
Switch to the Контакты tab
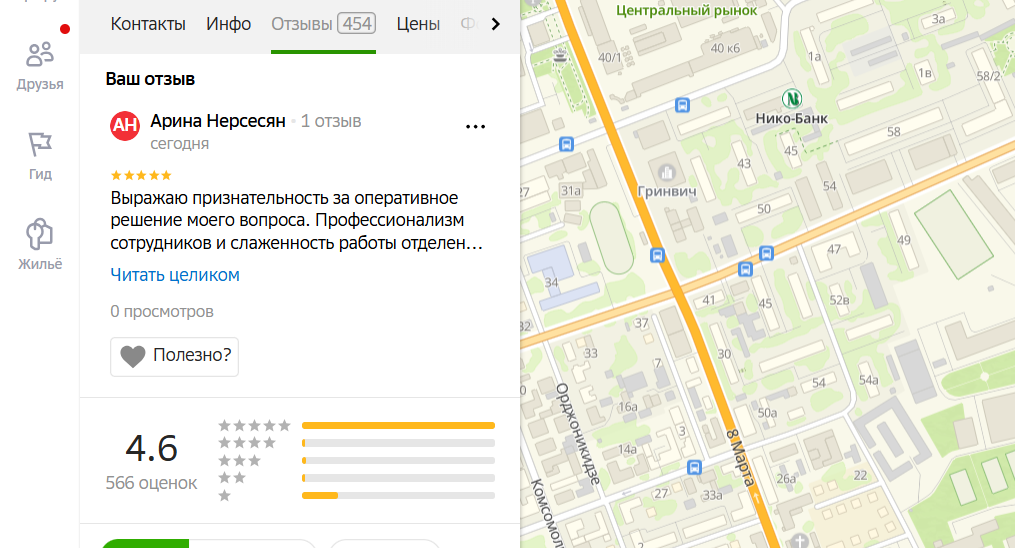tap(148, 24)
